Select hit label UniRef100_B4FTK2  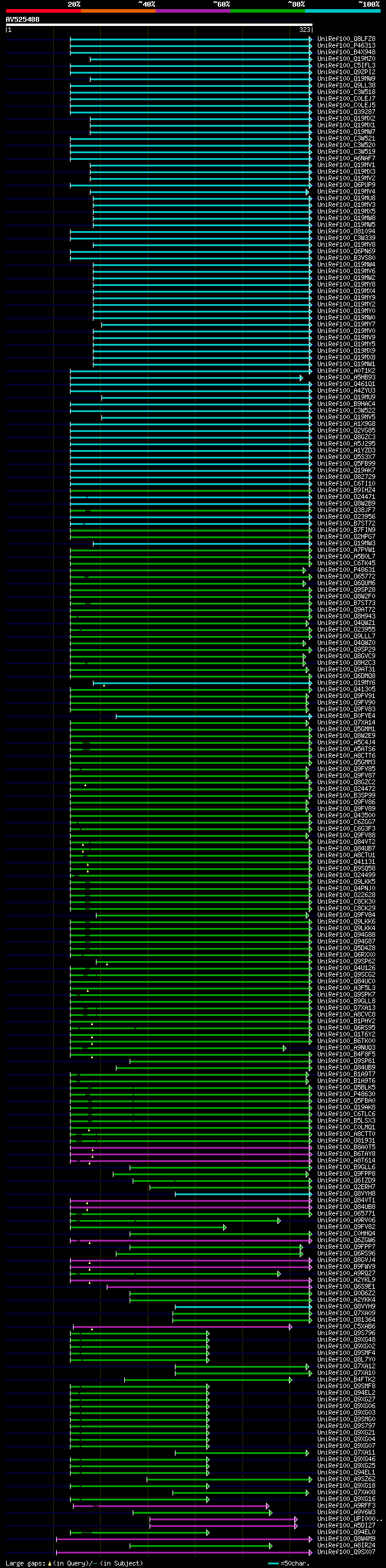coord(346,1380)
